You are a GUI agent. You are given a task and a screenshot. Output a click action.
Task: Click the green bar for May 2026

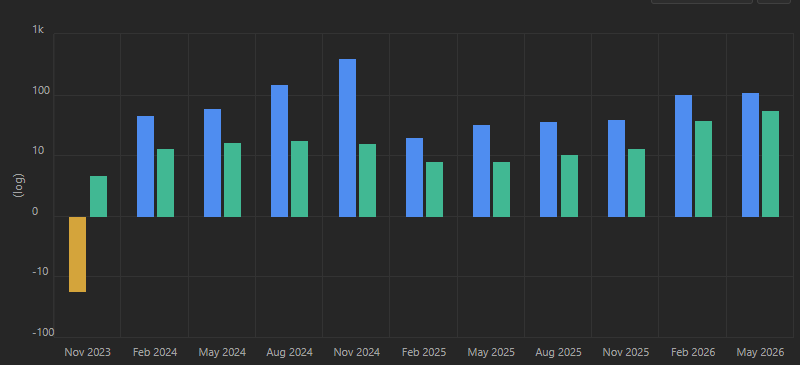click(x=770, y=164)
